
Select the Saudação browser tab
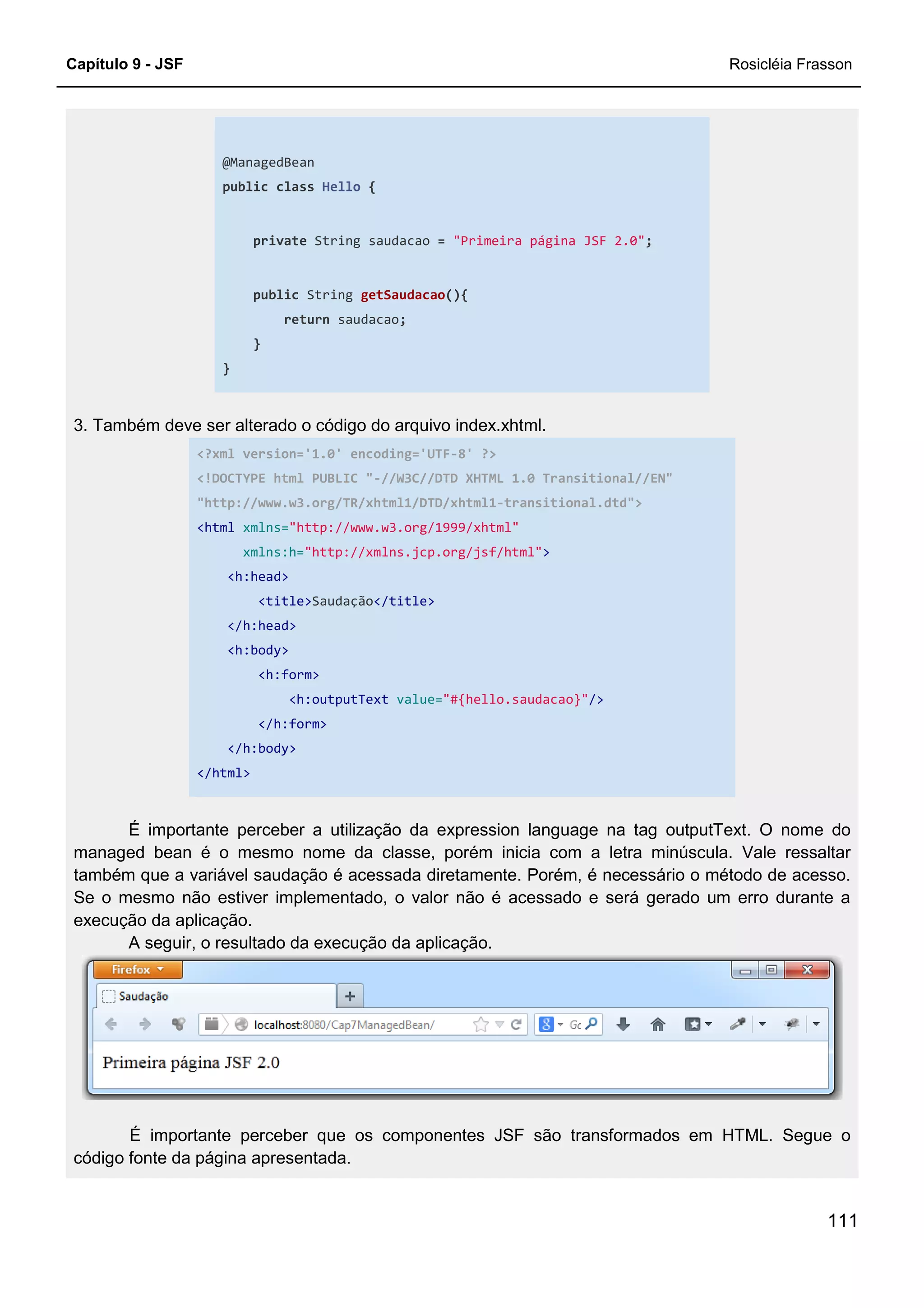point(217,996)
